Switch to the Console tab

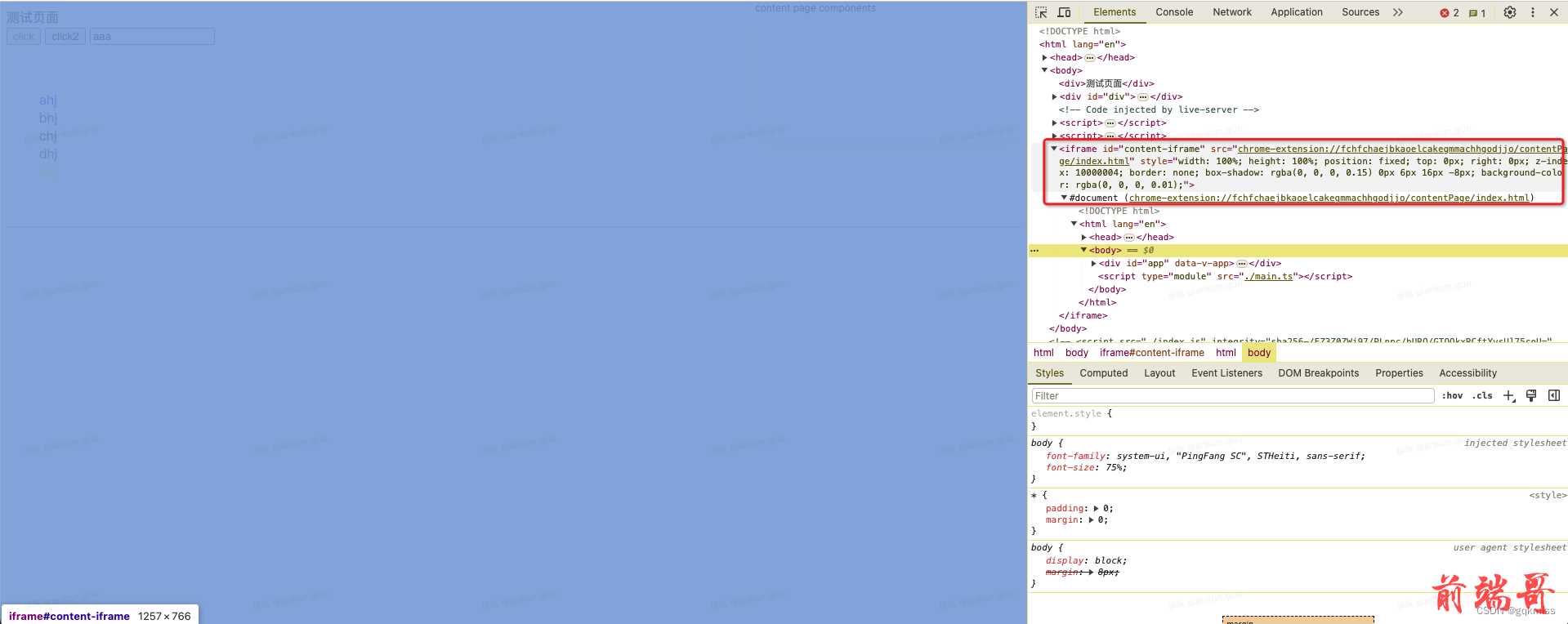(1174, 12)
